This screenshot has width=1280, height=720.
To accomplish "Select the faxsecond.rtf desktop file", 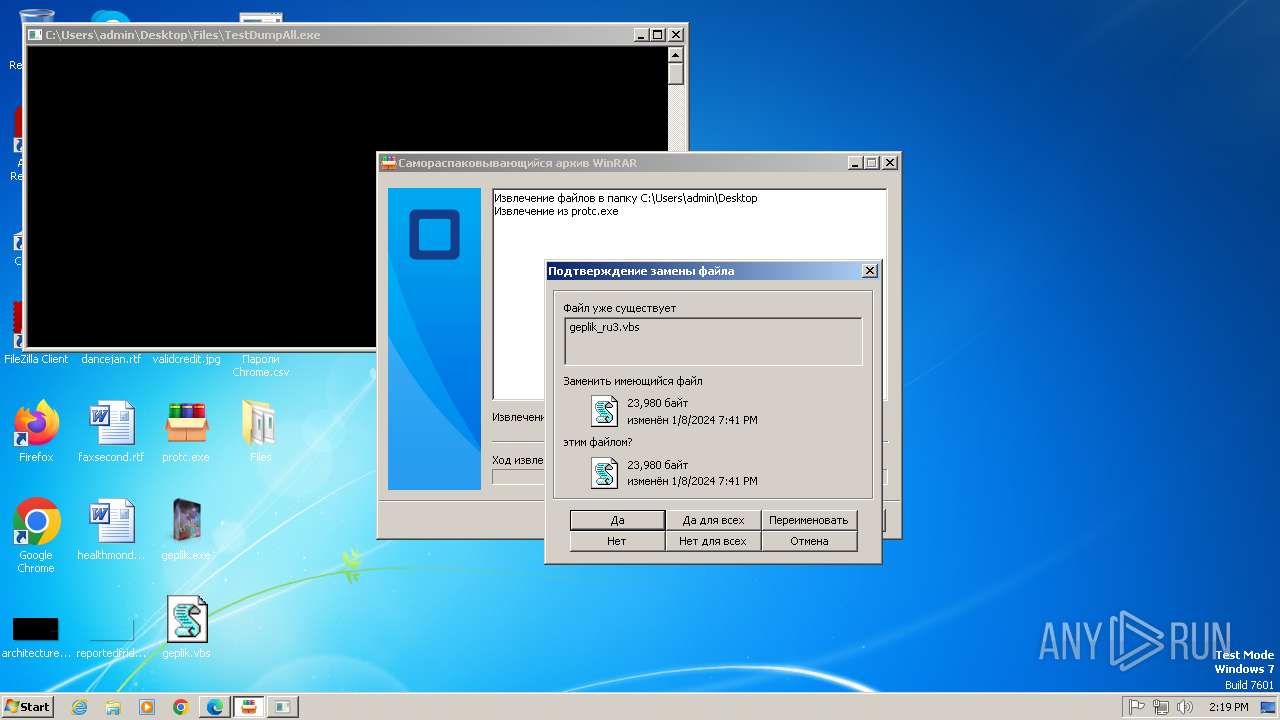I will tap(111, 431).
